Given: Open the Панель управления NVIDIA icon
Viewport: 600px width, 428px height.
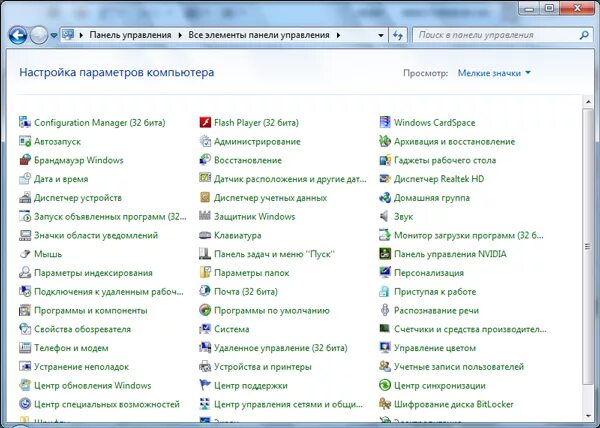Looking at the screenshot, I should click(x=385, y=254).
